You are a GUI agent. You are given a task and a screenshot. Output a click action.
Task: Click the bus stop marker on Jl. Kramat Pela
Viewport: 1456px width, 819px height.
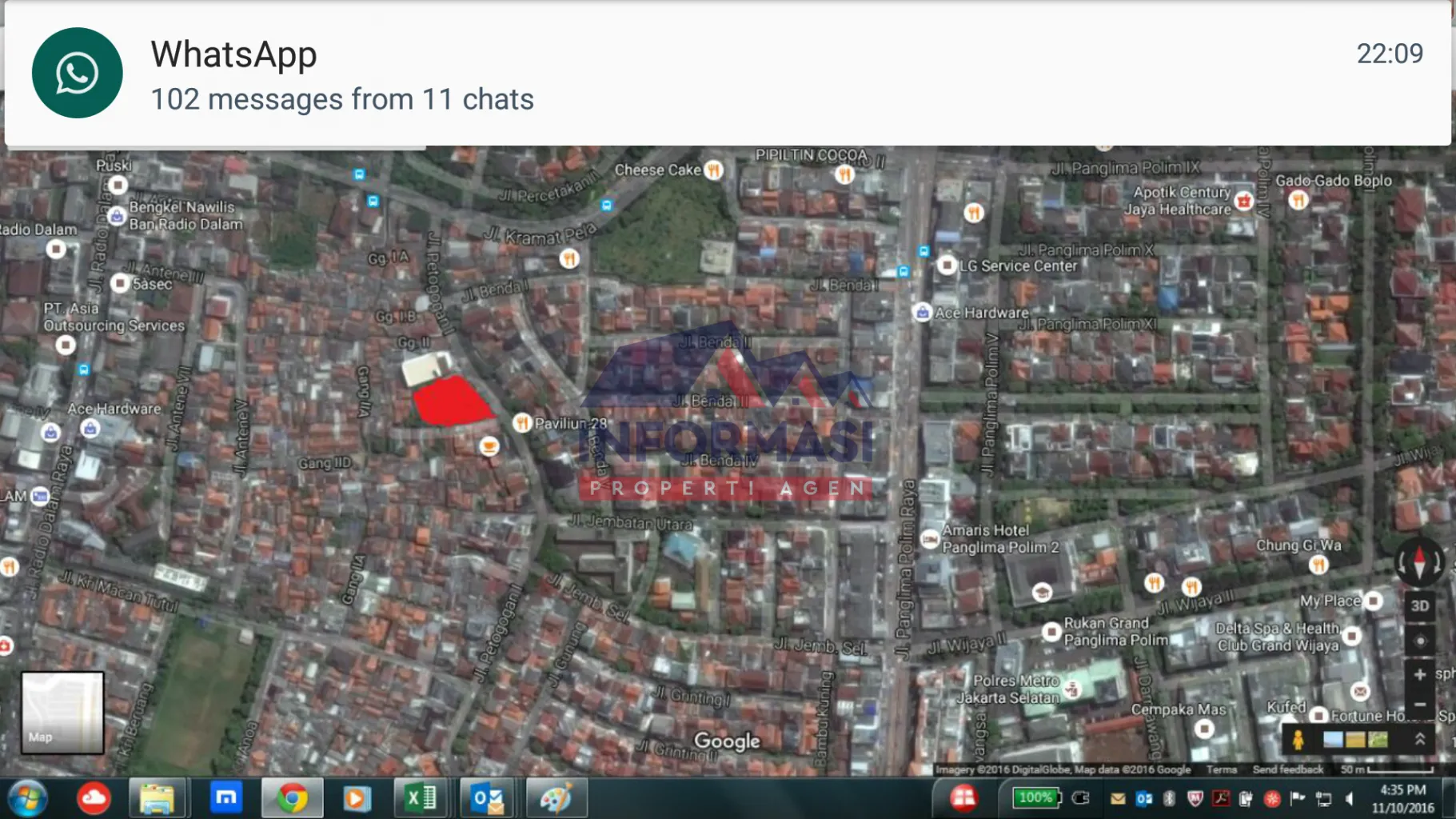tap(607, 204)
